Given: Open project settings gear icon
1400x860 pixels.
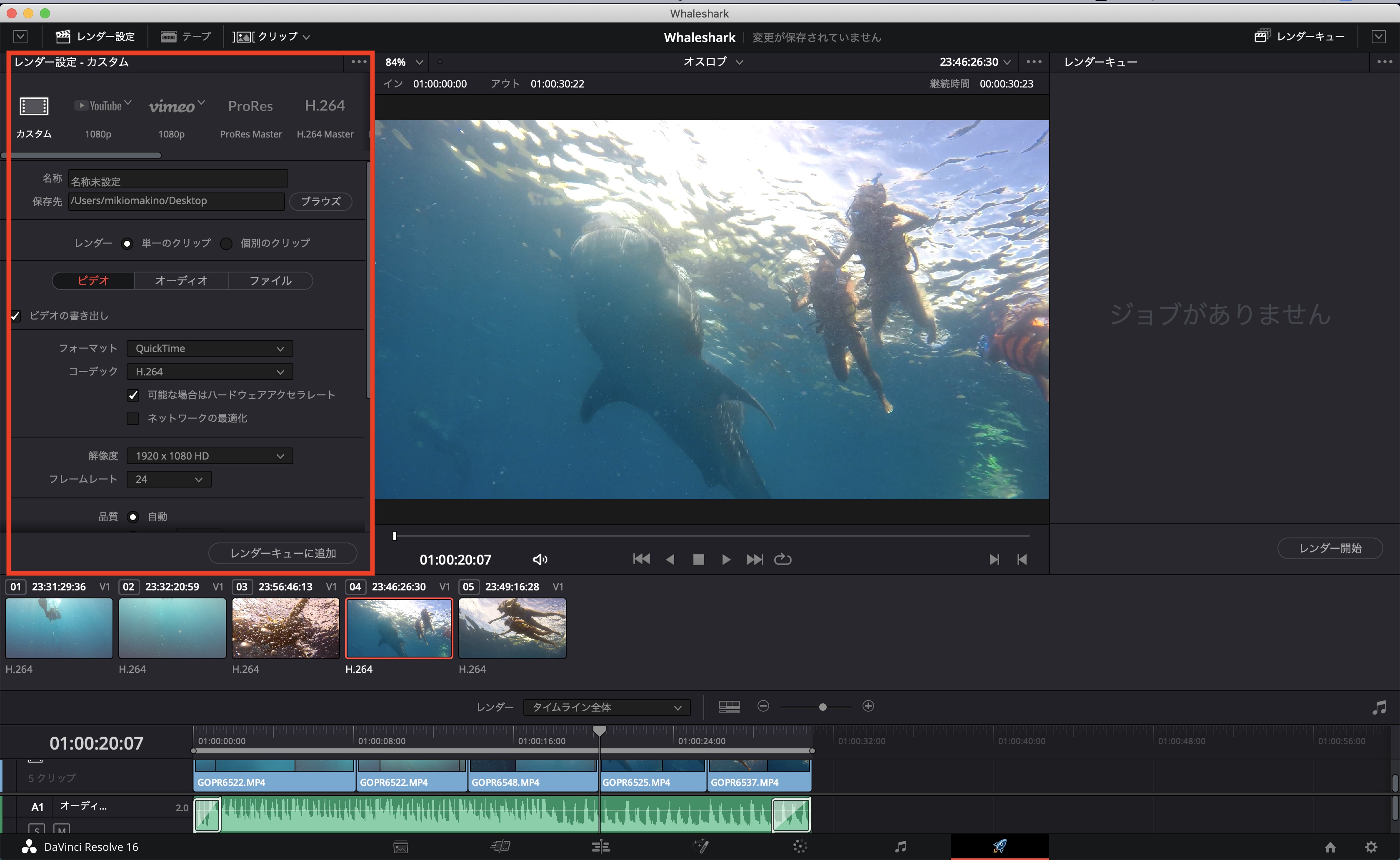Looking at the screenshot, I should pyautogui.click(x=1371, y=846).
